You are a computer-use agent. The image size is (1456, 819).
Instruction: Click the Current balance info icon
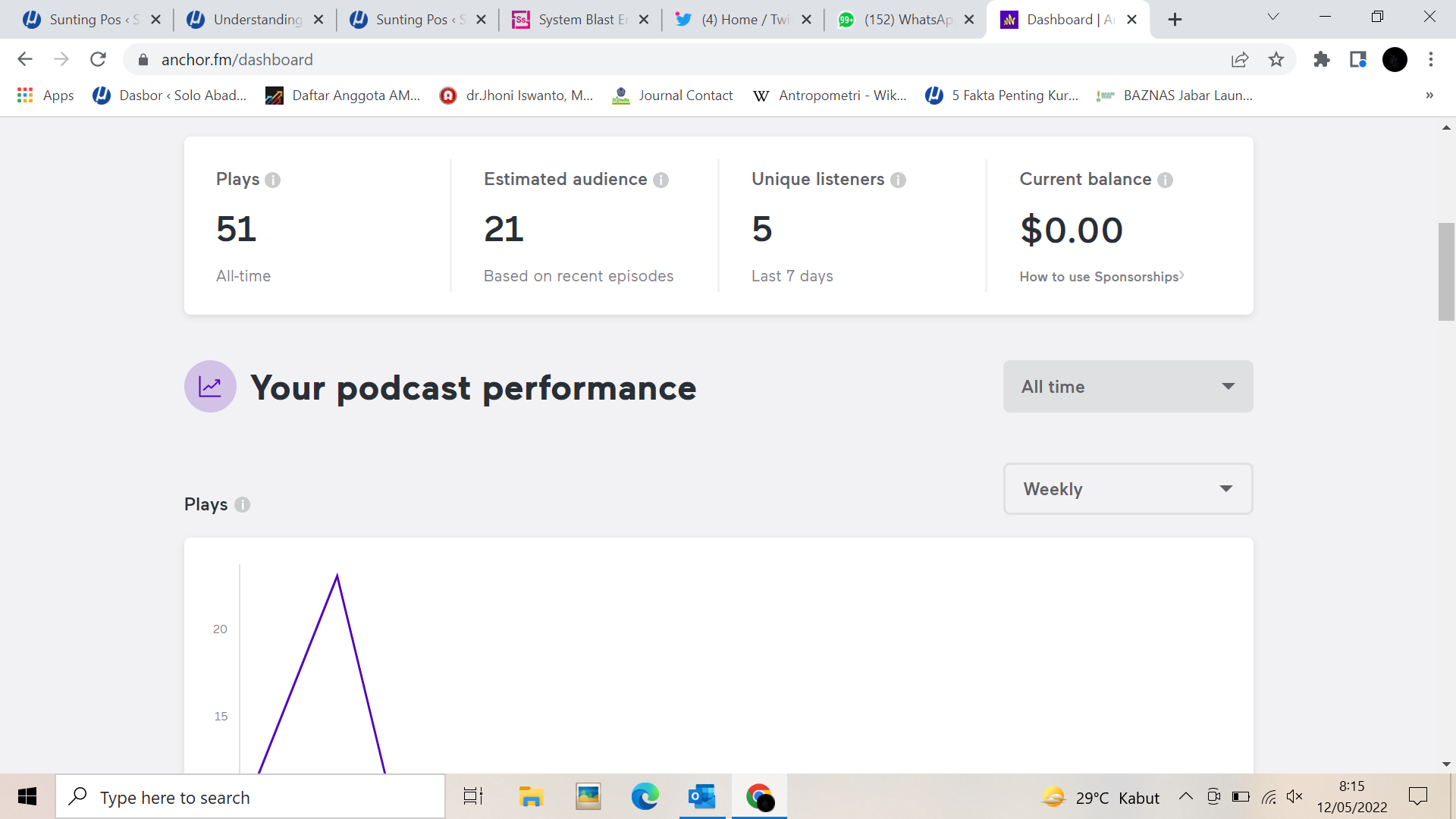tap(1166, 180)
